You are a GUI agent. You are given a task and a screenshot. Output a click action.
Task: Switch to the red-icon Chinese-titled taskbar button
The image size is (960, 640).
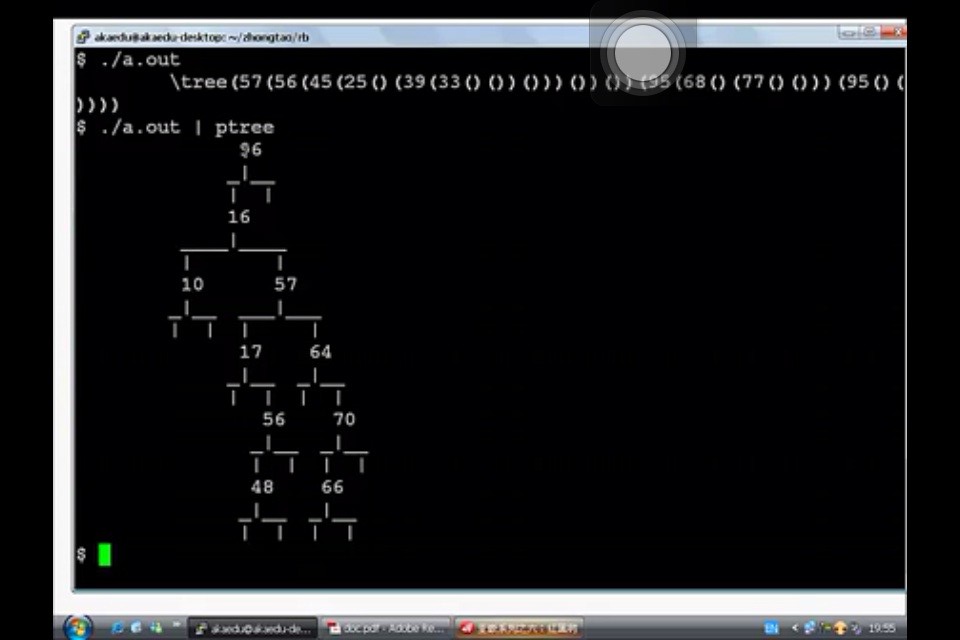click(519, 628)
